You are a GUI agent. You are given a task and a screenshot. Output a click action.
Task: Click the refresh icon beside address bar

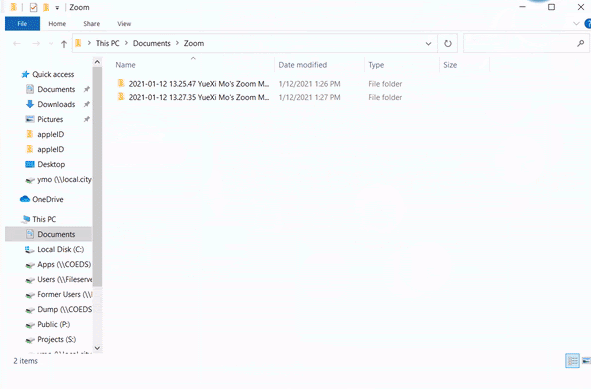click(447, 43)
